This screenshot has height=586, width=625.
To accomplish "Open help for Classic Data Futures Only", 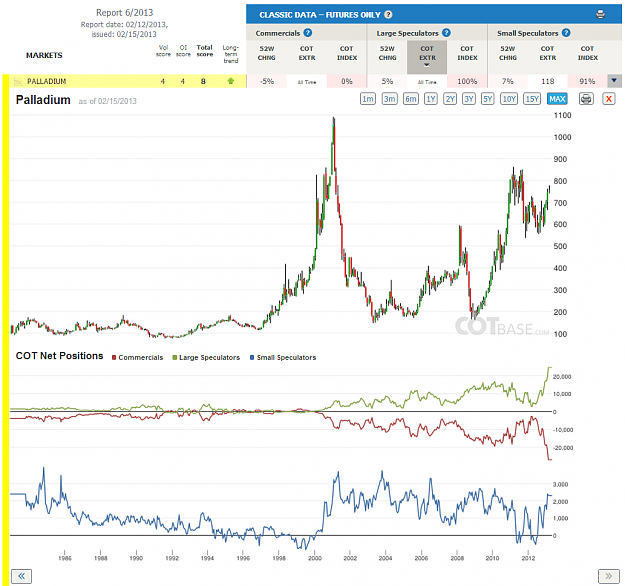I will [x=388, y=15].
